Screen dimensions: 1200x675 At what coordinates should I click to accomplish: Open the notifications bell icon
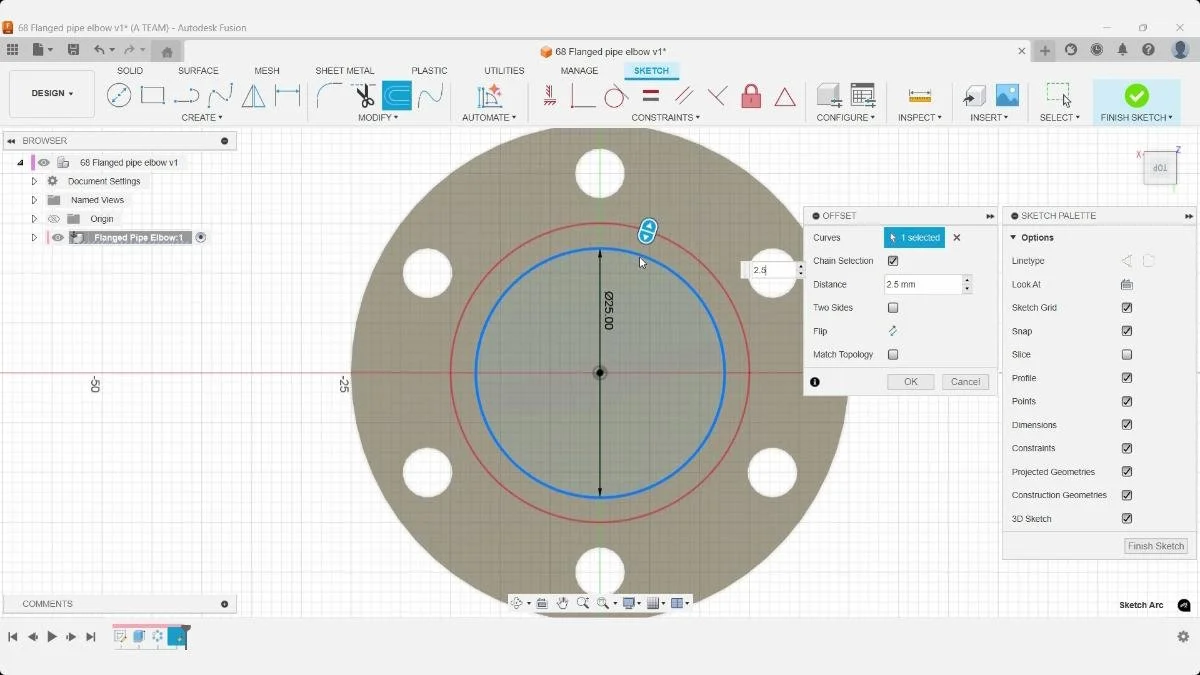(1123, 50)
